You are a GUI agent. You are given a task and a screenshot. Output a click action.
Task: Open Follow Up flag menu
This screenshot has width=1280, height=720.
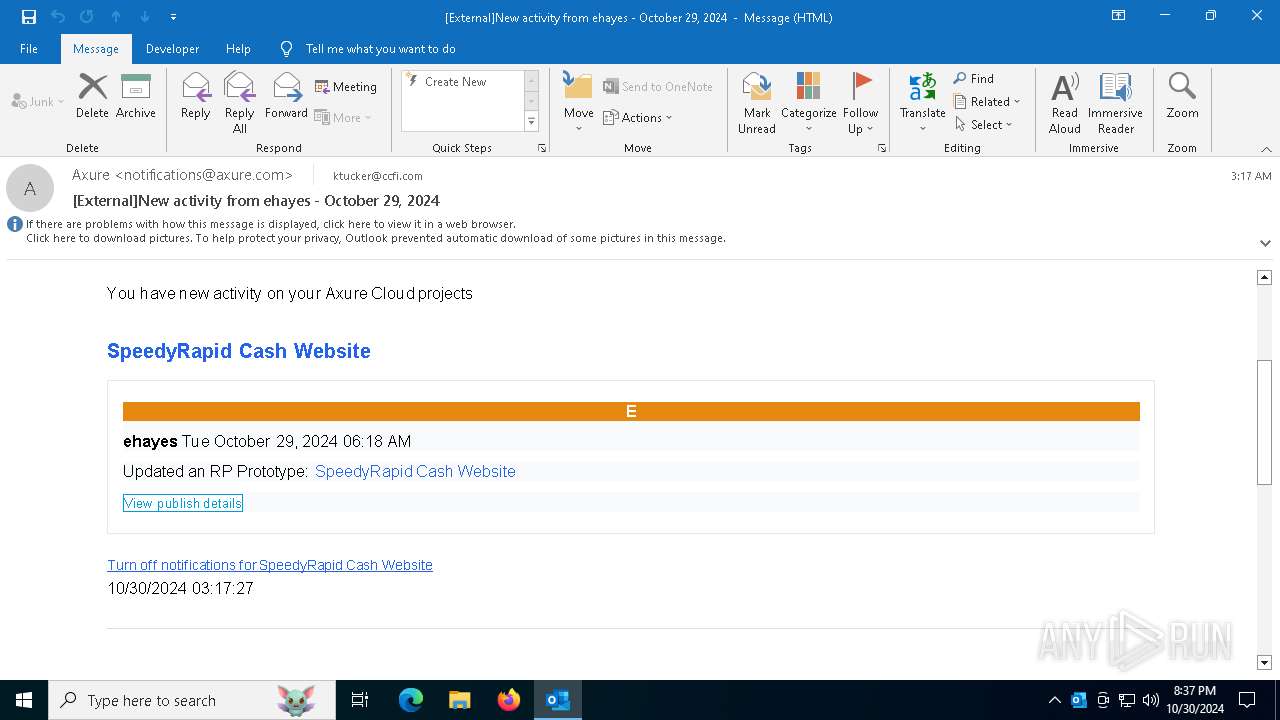(x=860, y=102)
